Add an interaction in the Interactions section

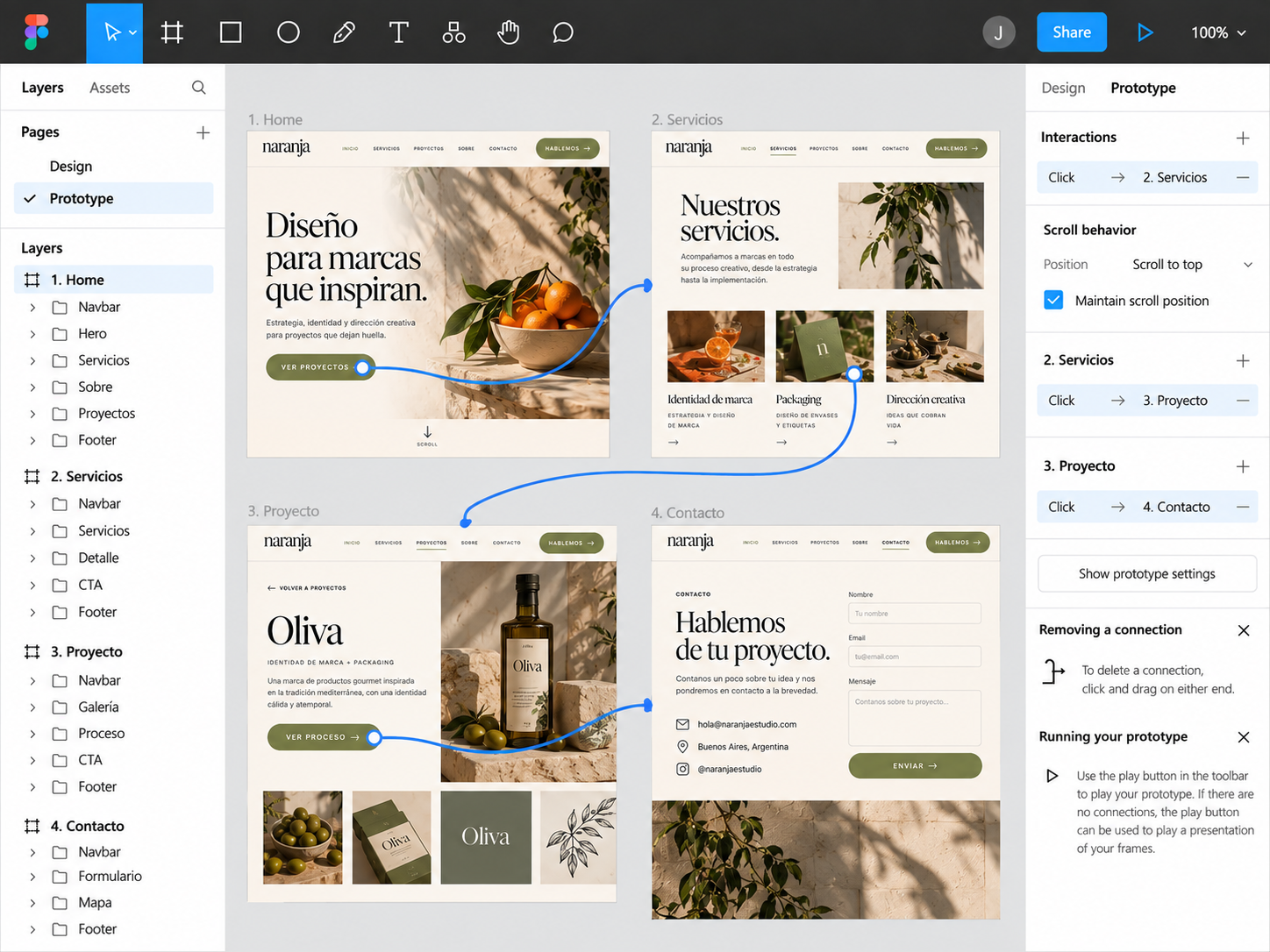coord(1243,138)
